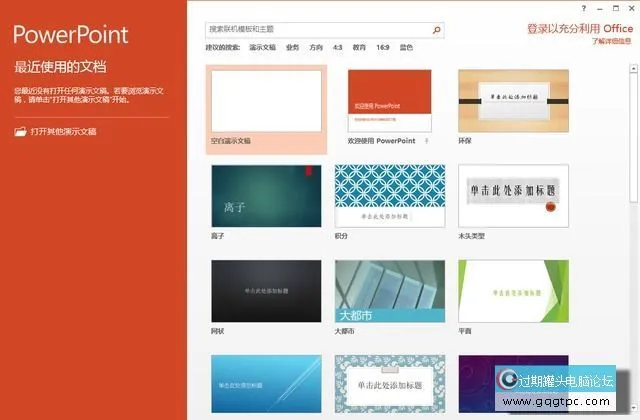This screenshot has height=420, width=640.
Task: Open the 离子 theme thumbnail
Action: point(265,196)
